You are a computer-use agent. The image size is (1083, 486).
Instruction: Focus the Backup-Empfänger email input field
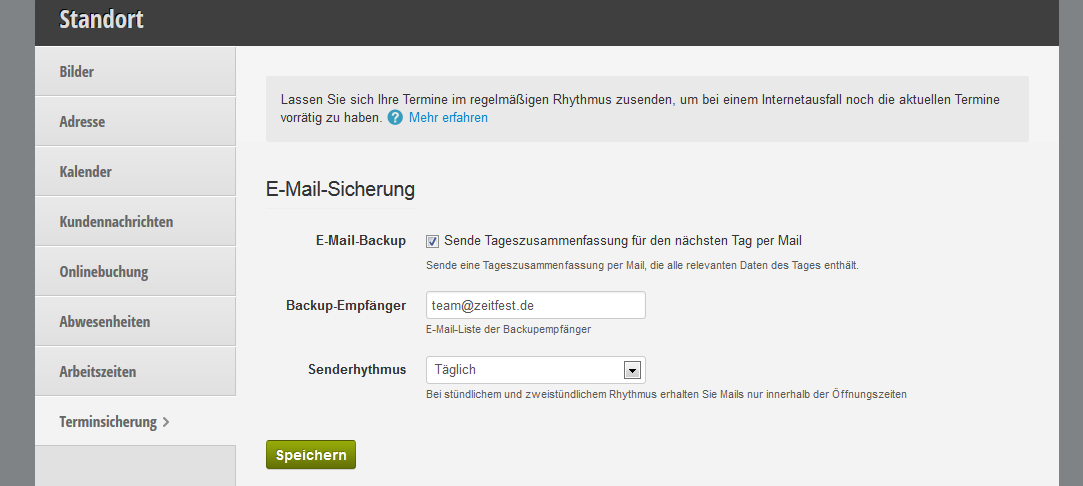[535, 305]
